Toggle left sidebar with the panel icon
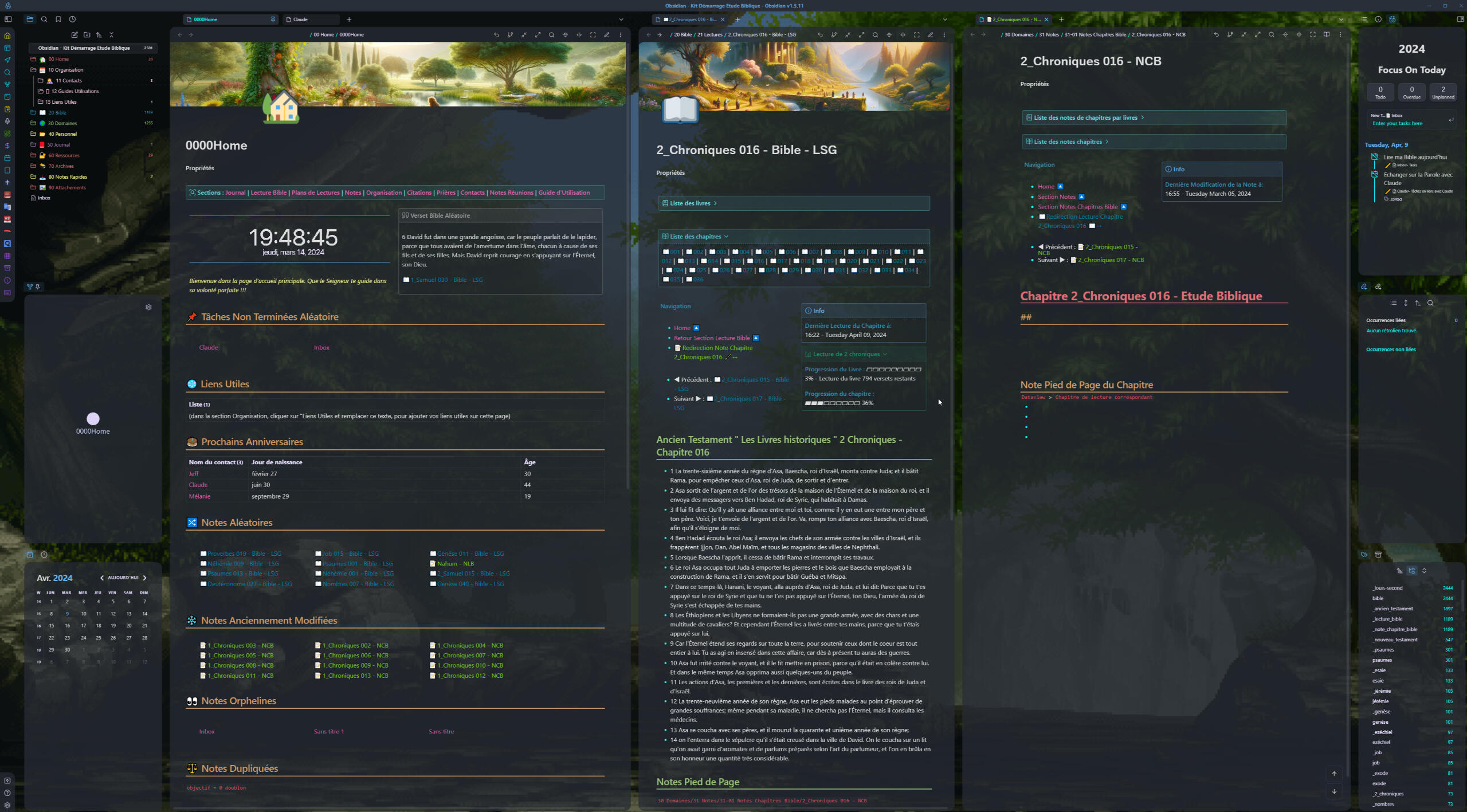 (8, 19)
